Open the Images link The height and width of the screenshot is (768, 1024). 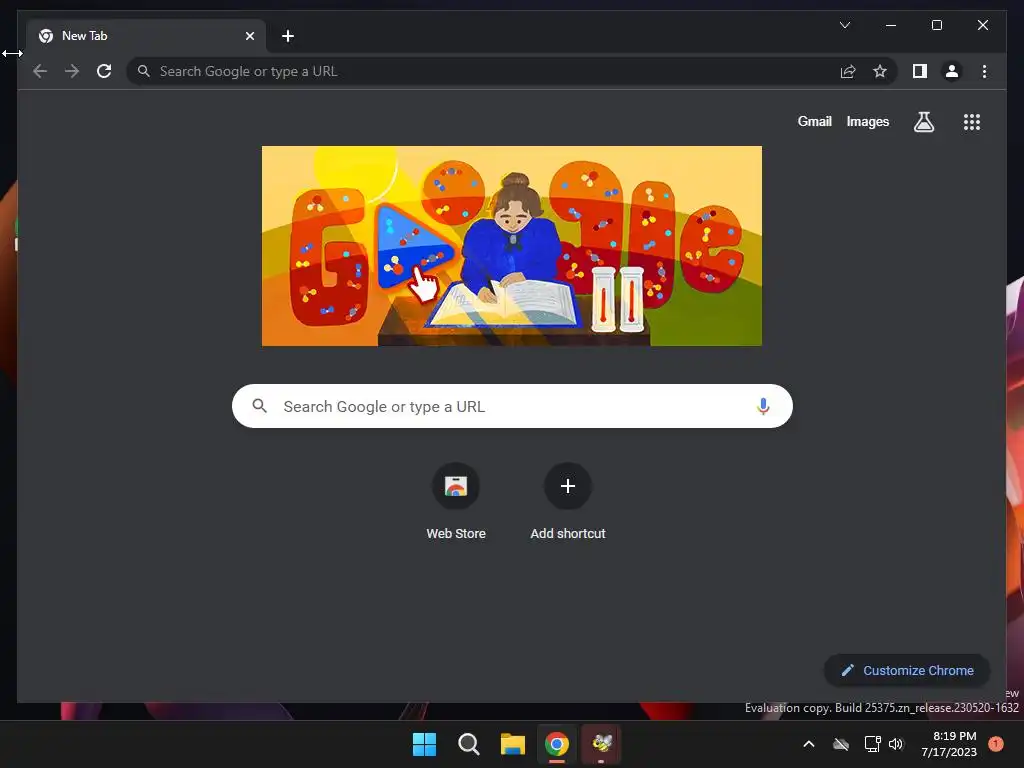[867, 121]
